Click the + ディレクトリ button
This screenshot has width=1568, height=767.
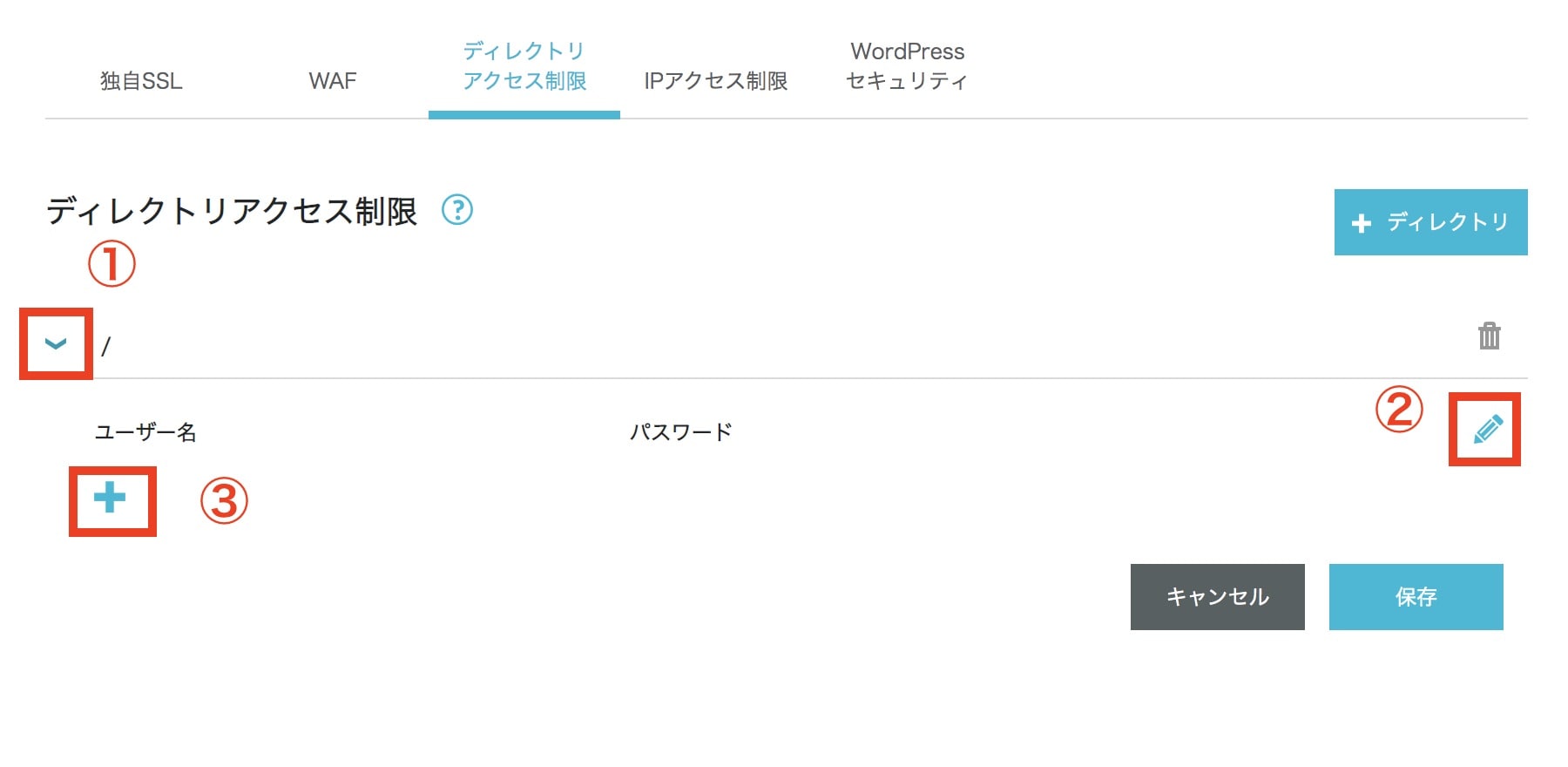coord(1431,222)
